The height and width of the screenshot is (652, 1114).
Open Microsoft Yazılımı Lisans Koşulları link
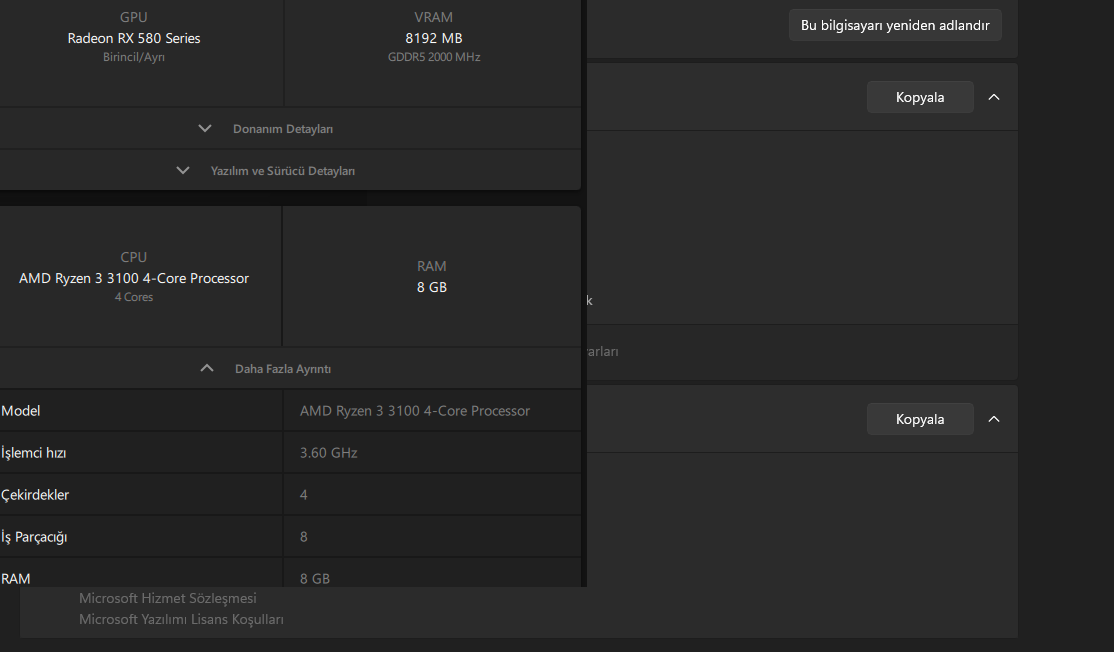(181, 619)
